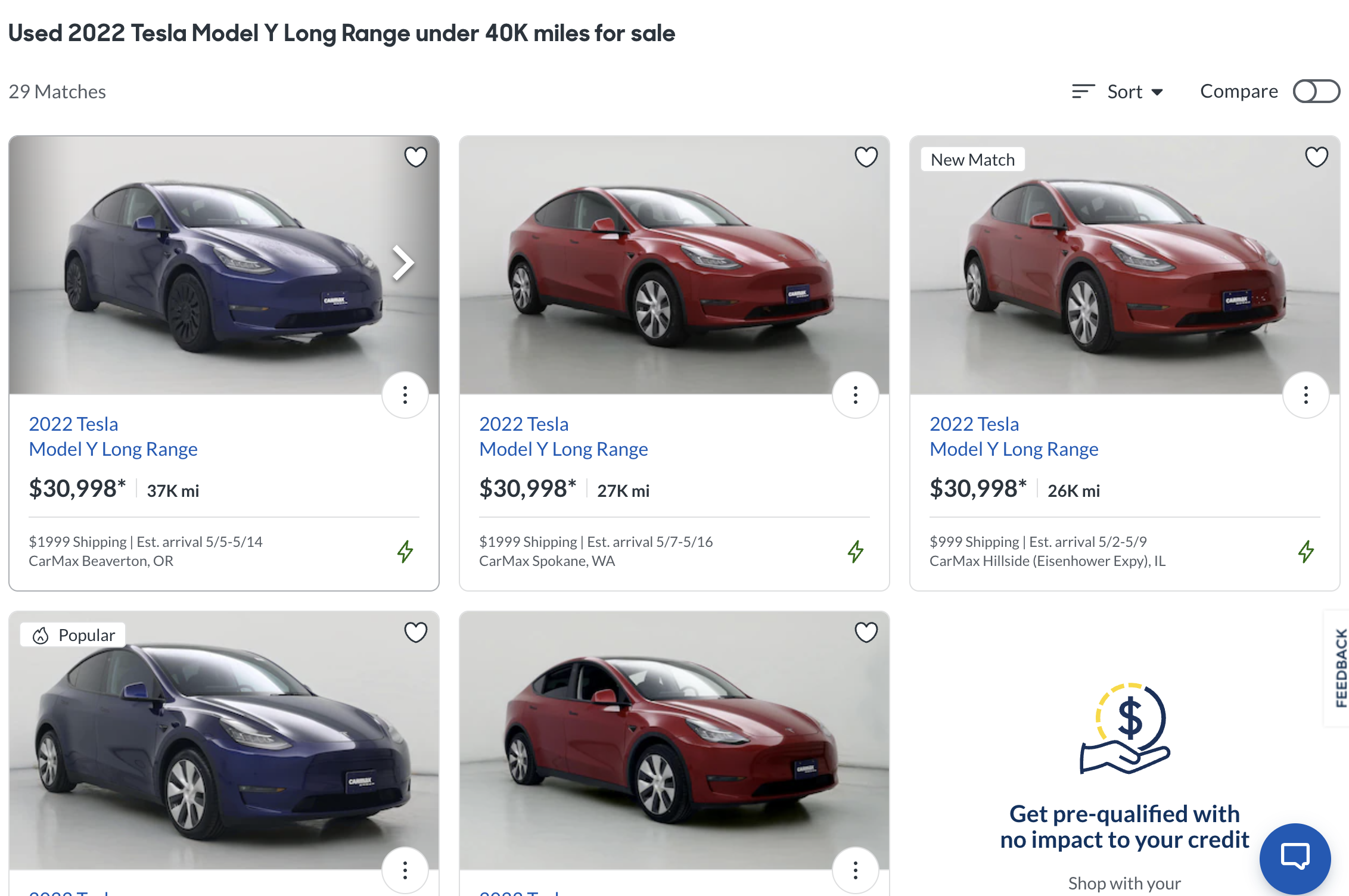Viewport: 1349px width, 896px height.
Task: Open three-dot menu on 37K mi Tesla
Action: point(405,395)
